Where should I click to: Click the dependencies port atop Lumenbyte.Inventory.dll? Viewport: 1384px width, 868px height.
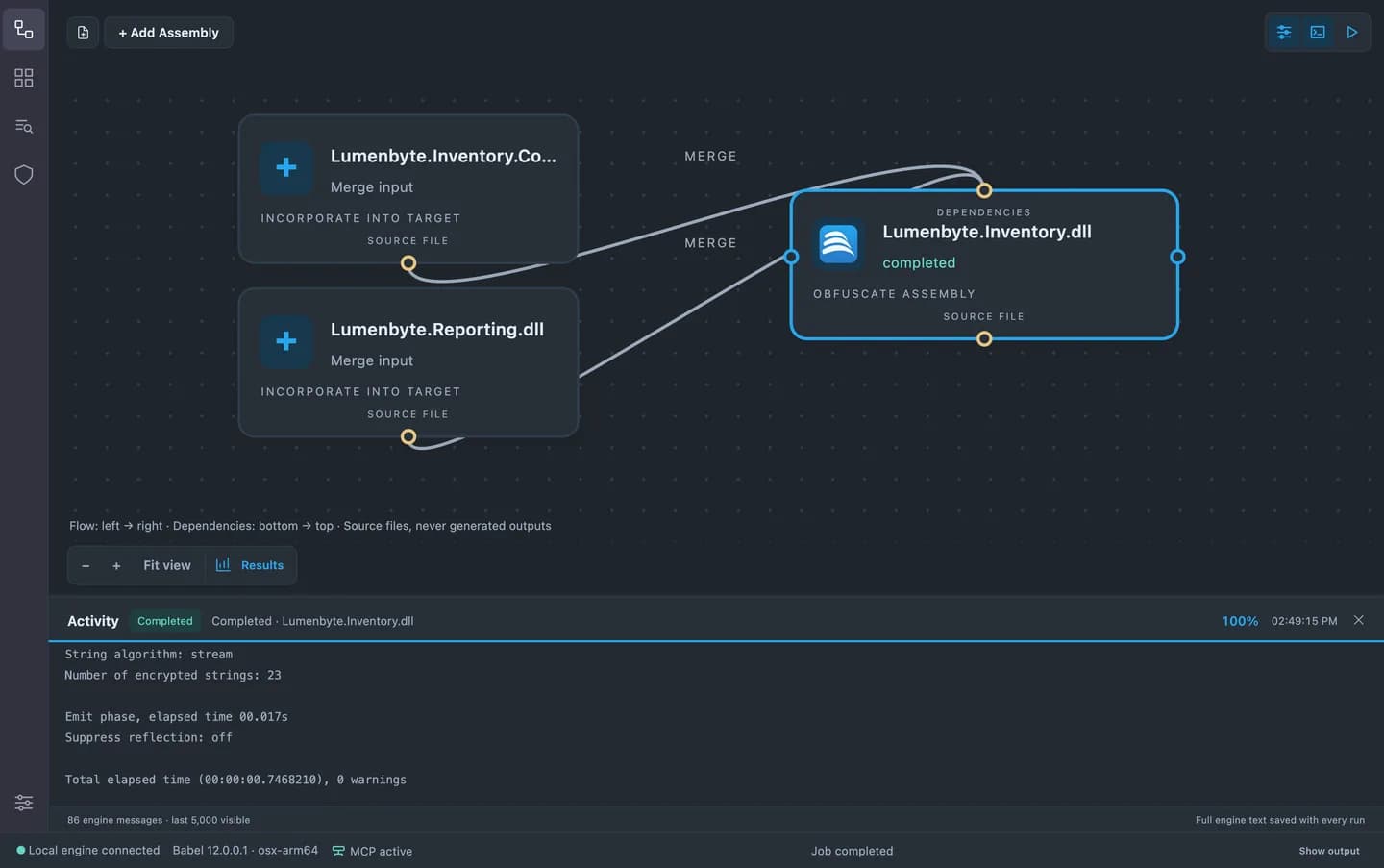[984, 190]
